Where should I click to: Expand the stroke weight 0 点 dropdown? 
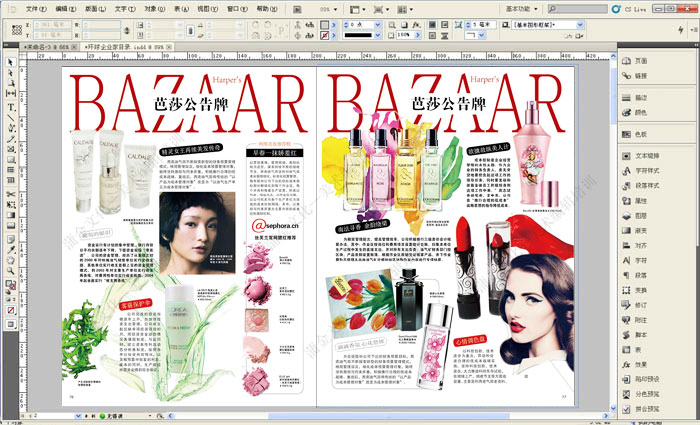(x=378, y=25)
